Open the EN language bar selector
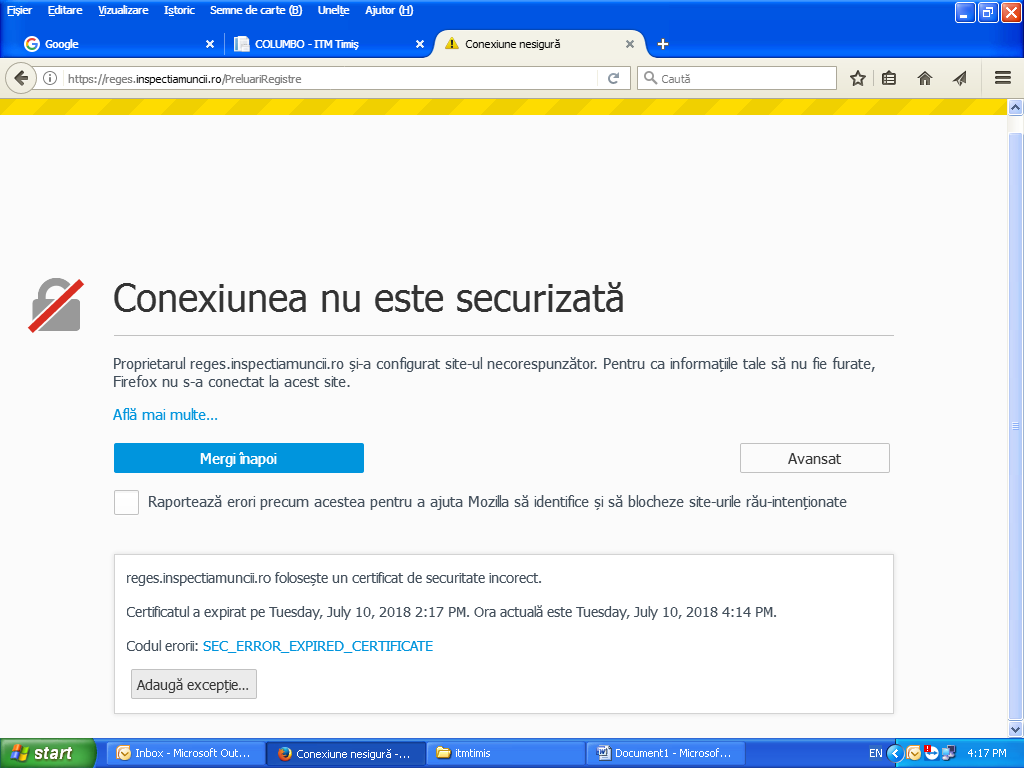The image size is (1024, 768). (875, 753)
